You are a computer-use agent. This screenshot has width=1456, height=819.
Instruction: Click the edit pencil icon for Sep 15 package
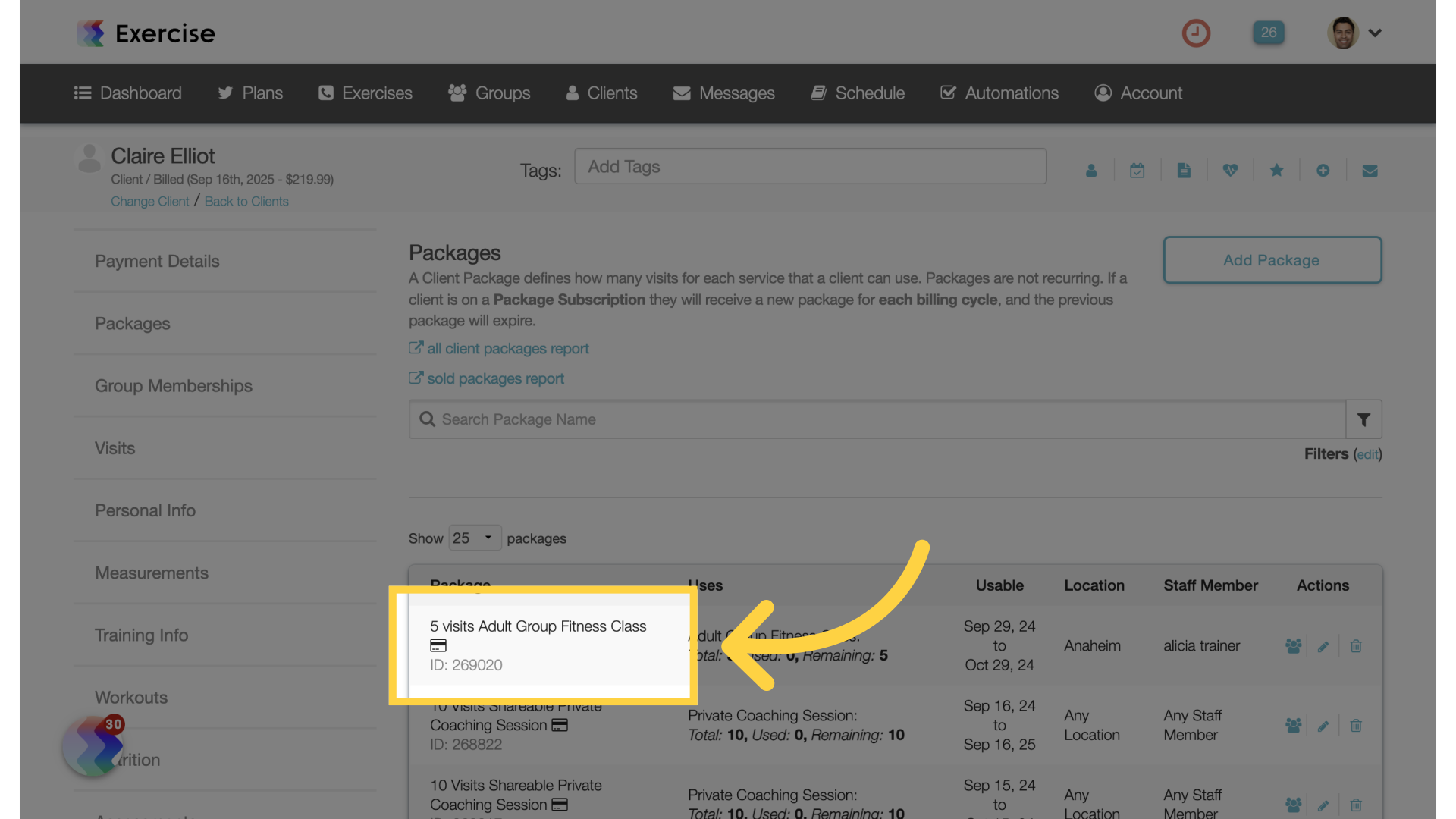[x=1323, y=805]
